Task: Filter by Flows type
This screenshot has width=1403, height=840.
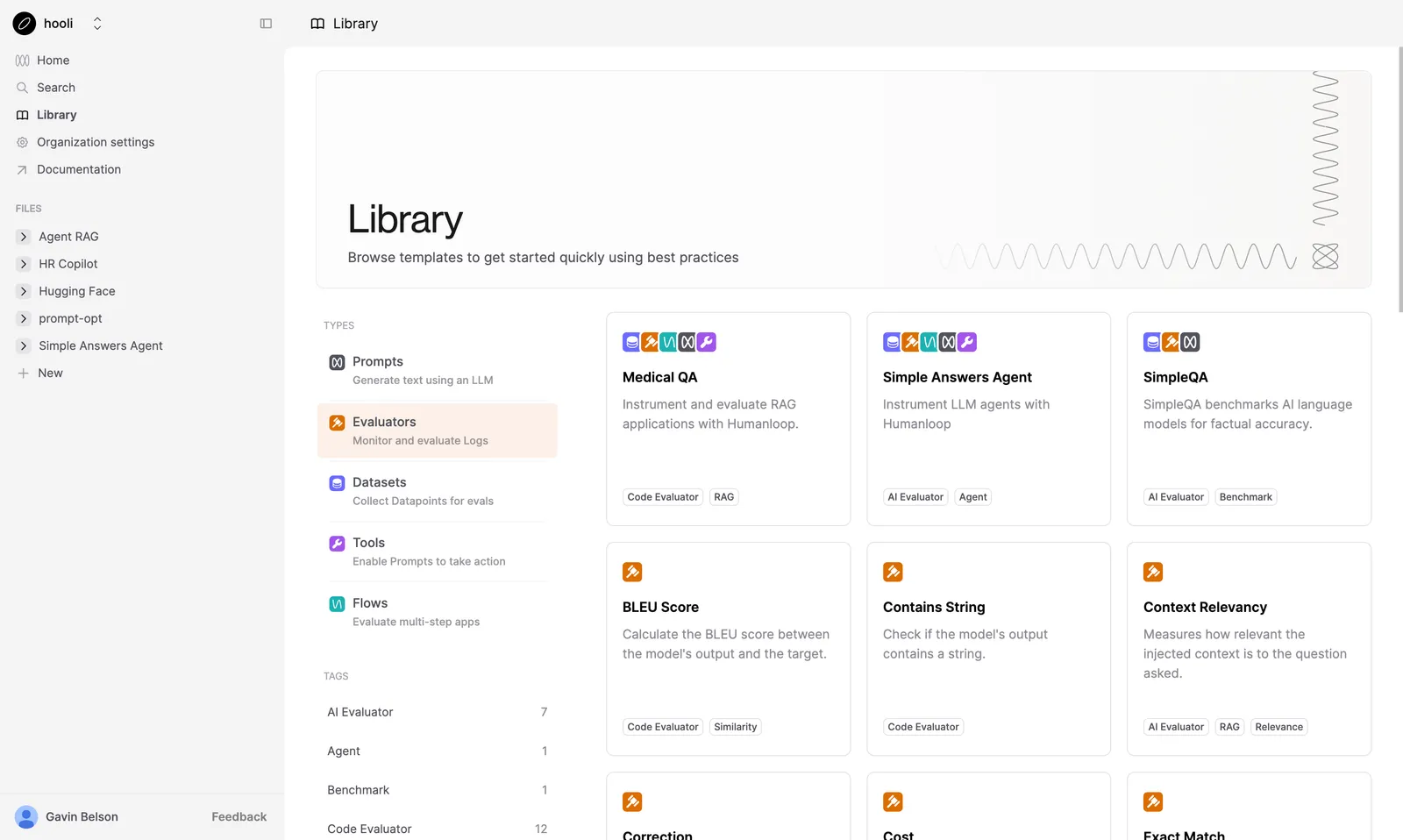Action: (437, 612)
